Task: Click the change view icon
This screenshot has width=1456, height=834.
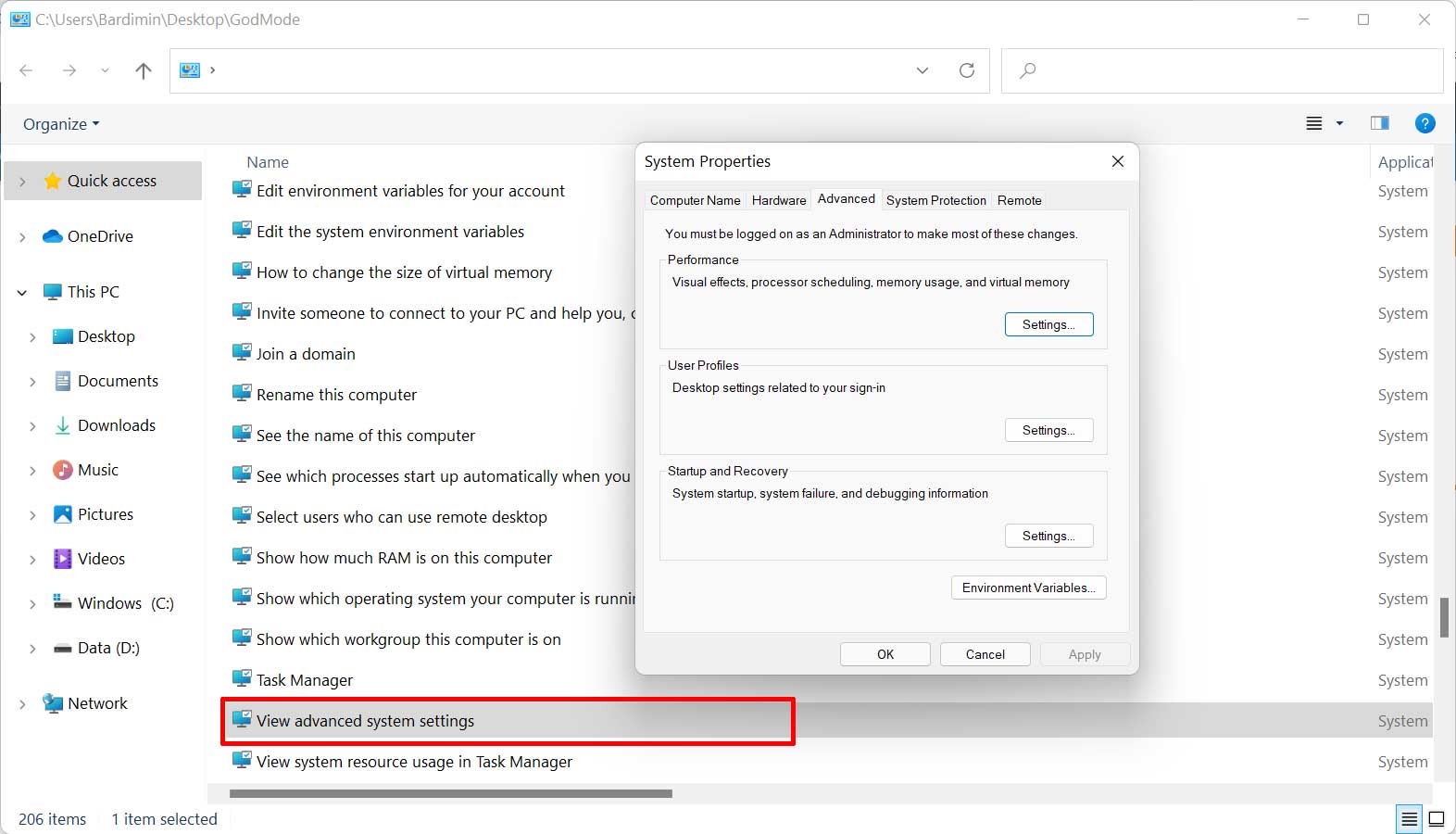Action: pyautogui.click(x=1314, y=123)
